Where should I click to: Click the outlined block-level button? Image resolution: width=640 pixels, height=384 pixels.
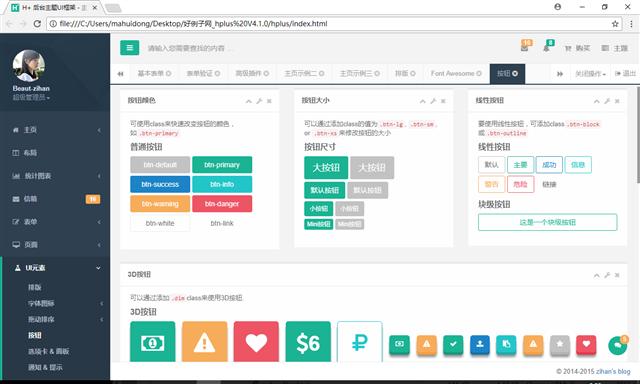547,222
